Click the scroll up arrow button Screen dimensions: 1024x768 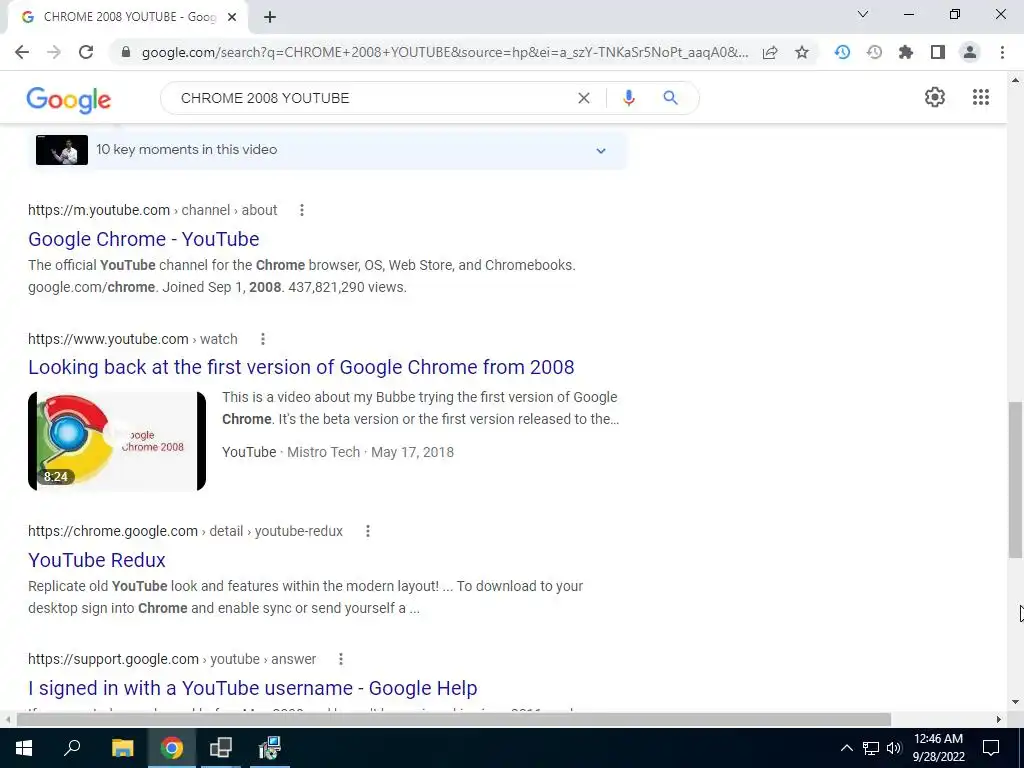1016,80
